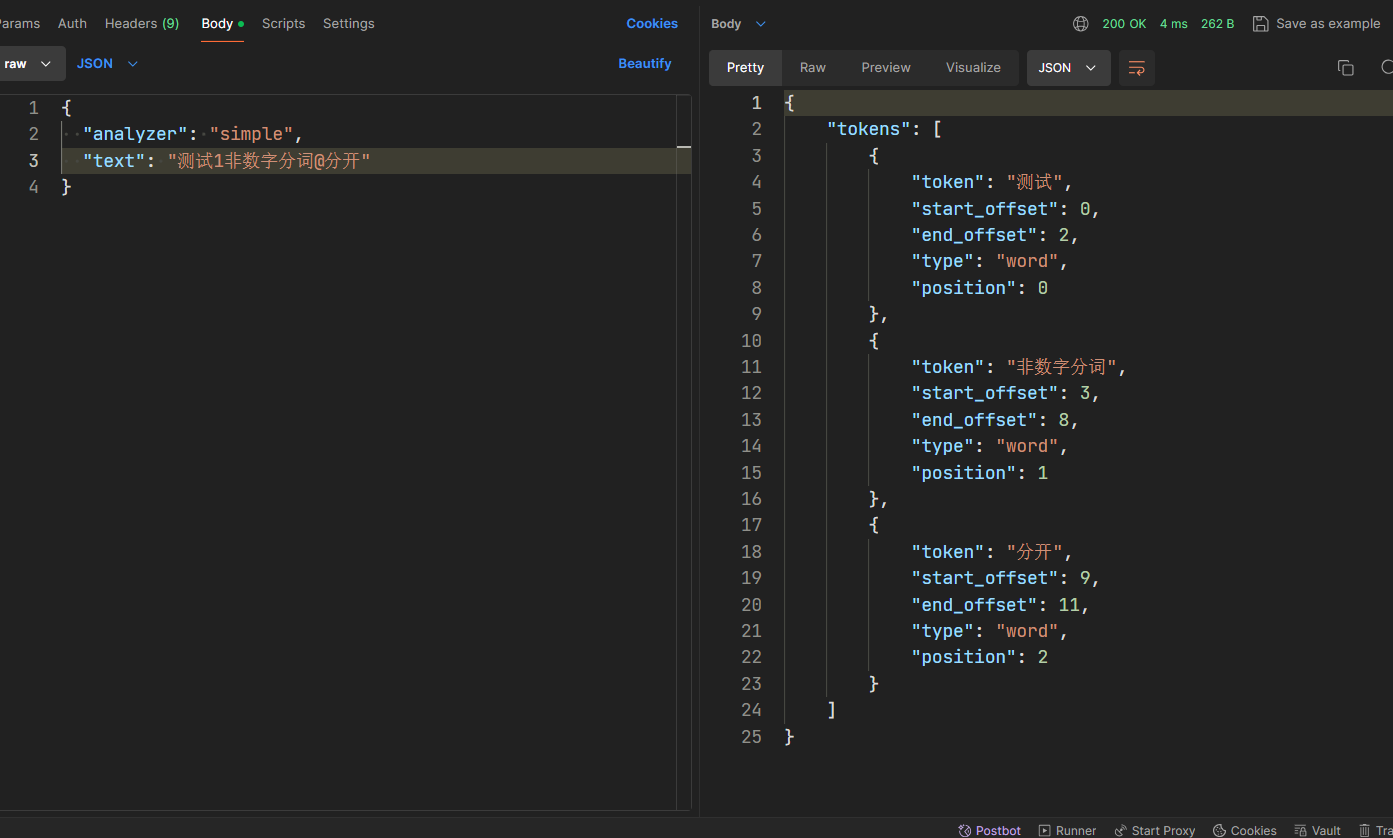
Task: Switch to Raw response view
Action: 813,68
